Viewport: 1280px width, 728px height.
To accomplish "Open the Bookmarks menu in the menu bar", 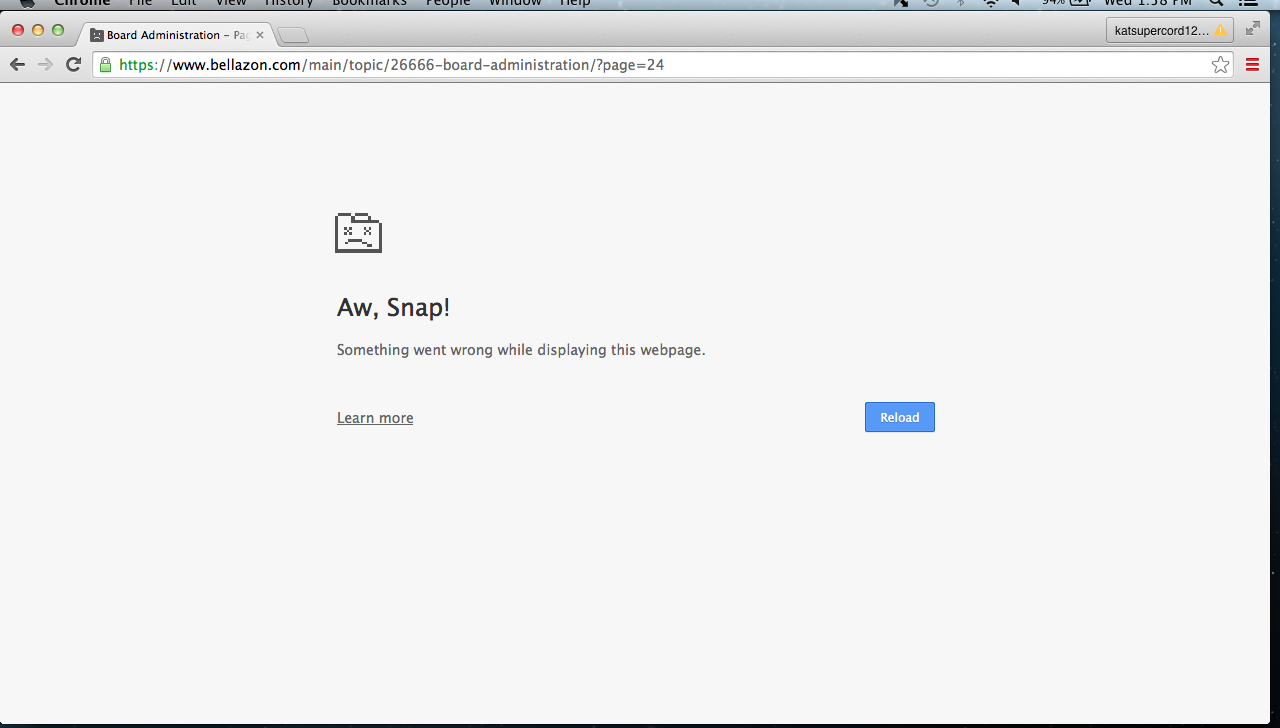I will 369,3.
